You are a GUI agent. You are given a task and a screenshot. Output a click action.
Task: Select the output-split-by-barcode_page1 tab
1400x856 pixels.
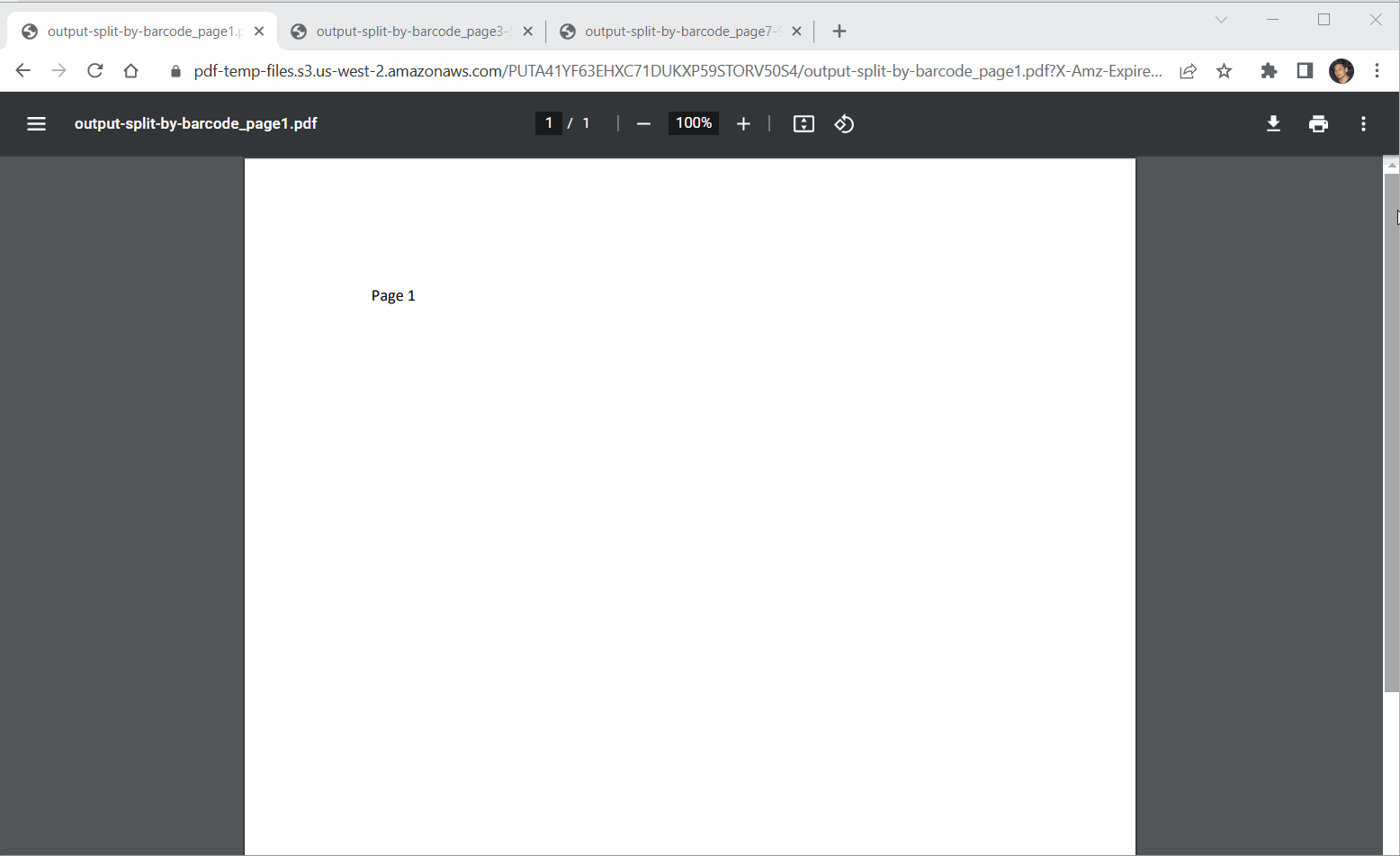[x=142, y=32]
